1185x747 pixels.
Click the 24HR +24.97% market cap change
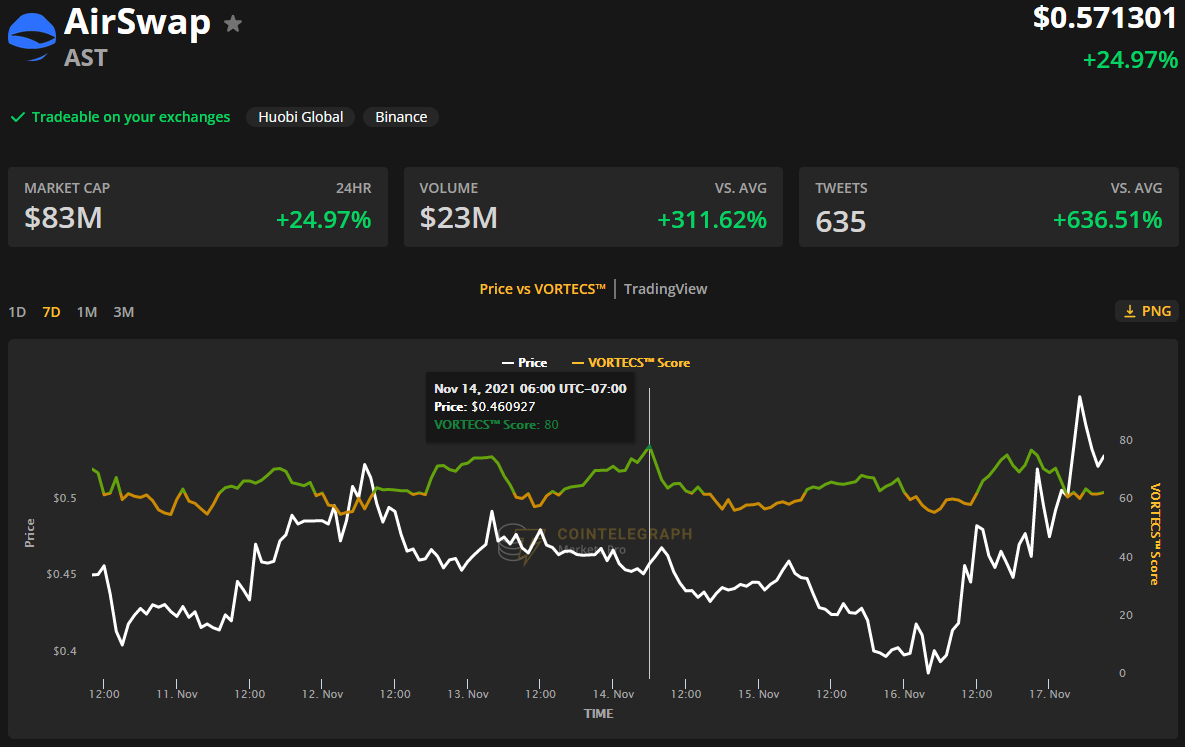[x=323, y=220]
